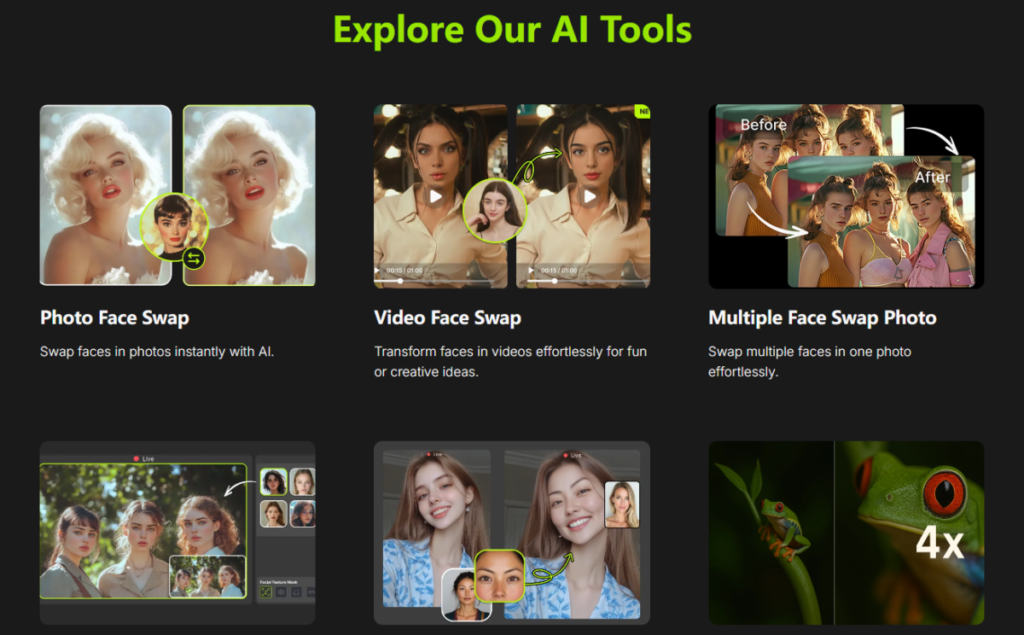Open the Video Face Swap tool title
The width and height of the screenshot is (1024, 635).
point(447,318)
